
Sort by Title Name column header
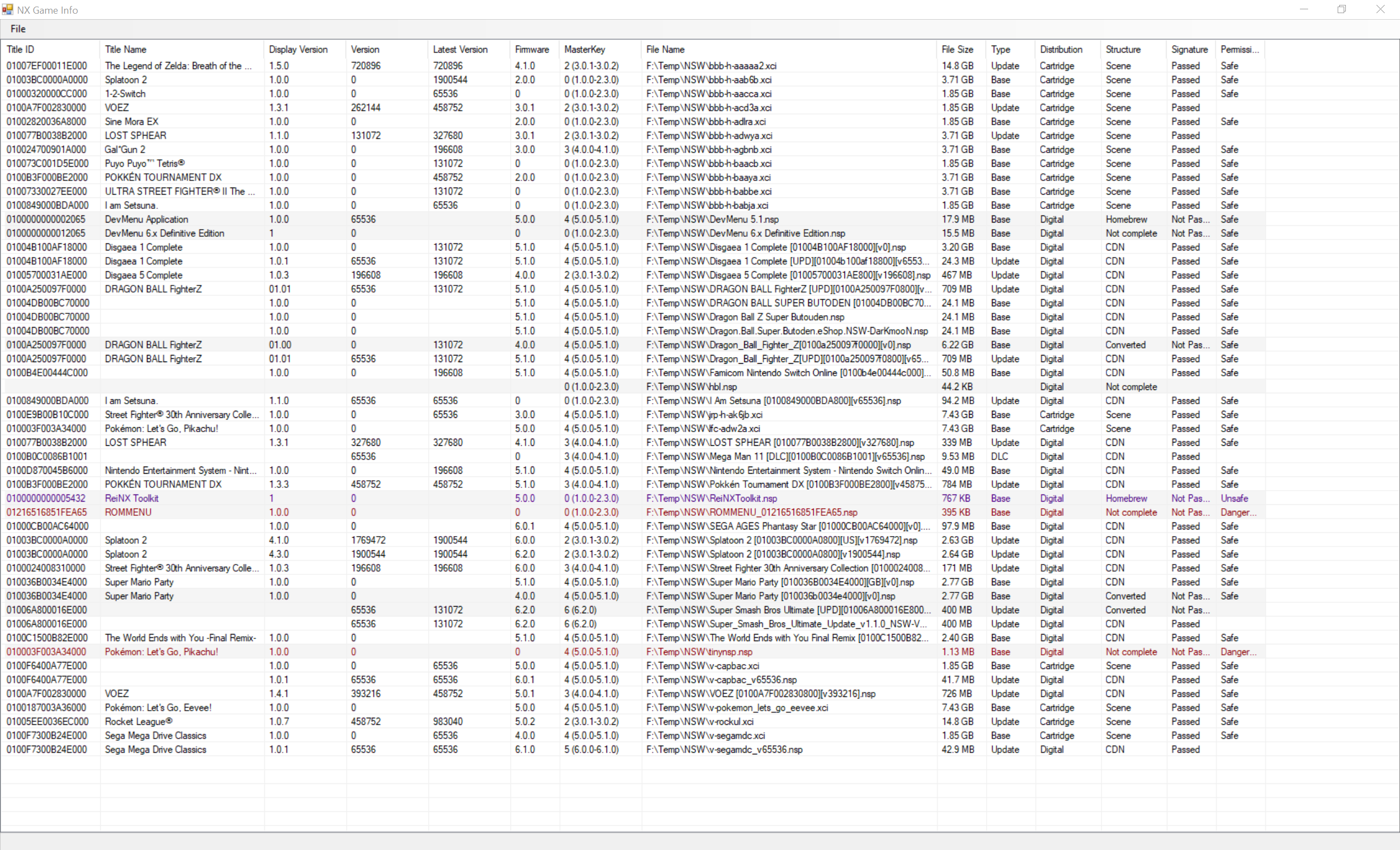tap(126, 49)
